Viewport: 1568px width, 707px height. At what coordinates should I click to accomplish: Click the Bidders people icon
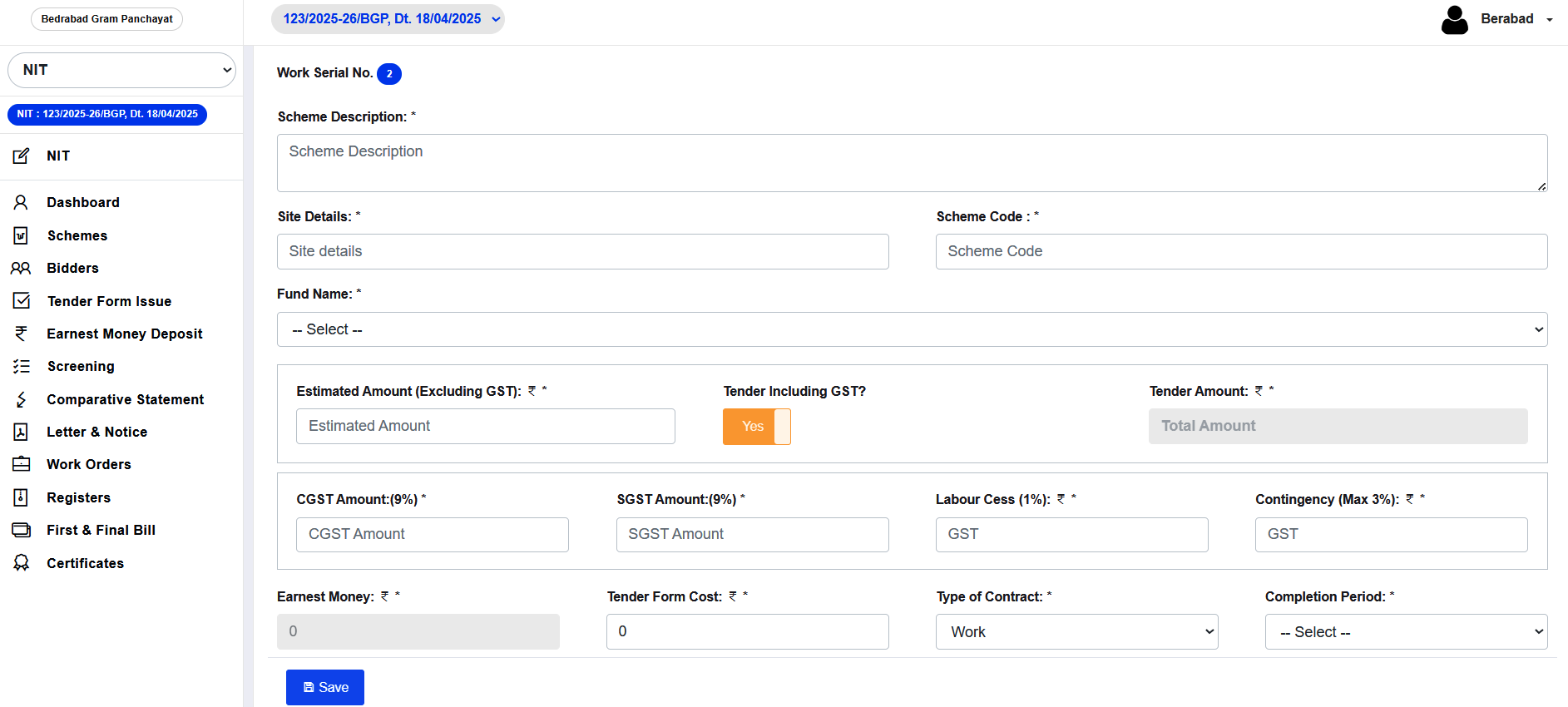click(x=21, y=268)
